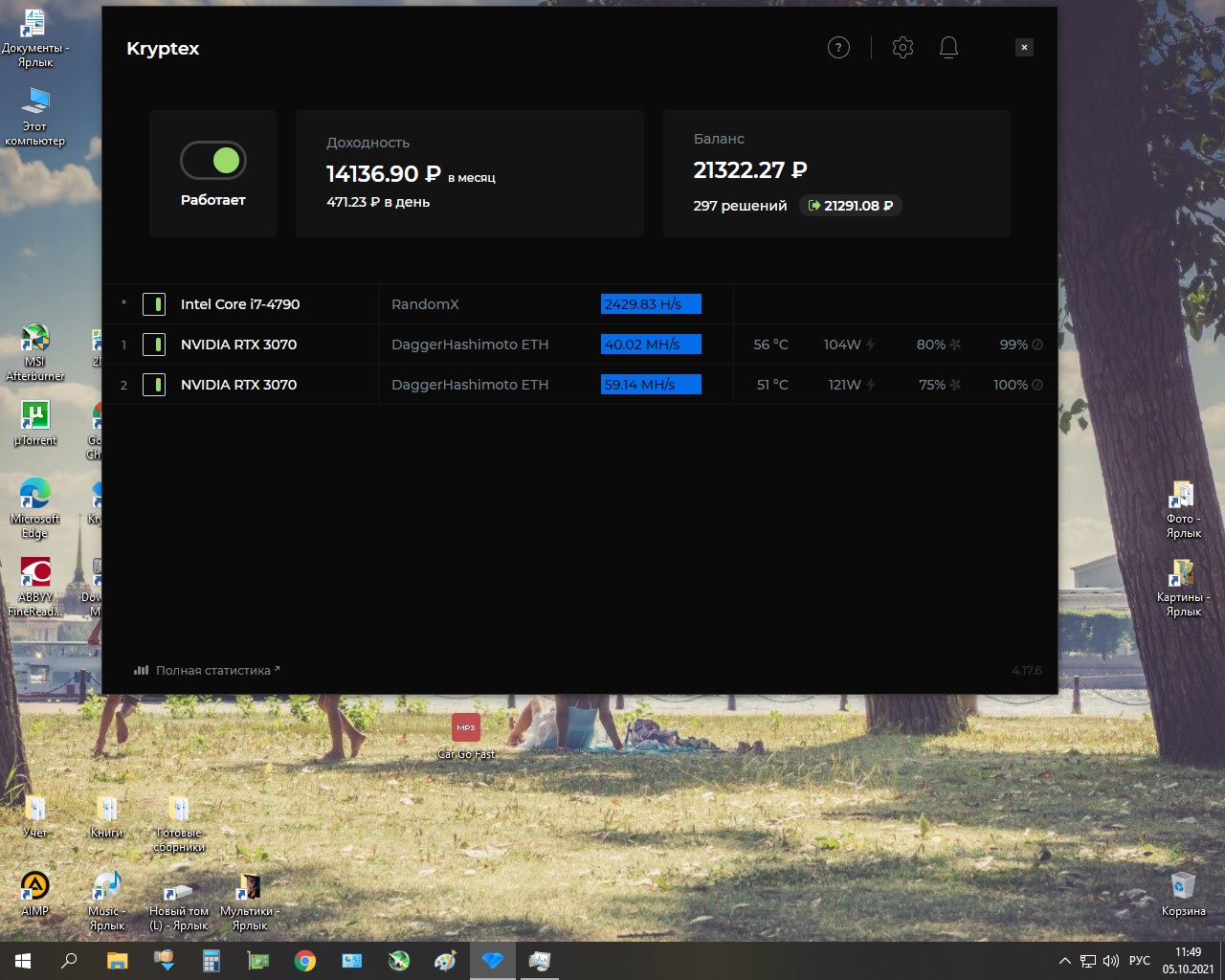
Task: Click the 80% fan speed reading
Action: coord(931,345)
